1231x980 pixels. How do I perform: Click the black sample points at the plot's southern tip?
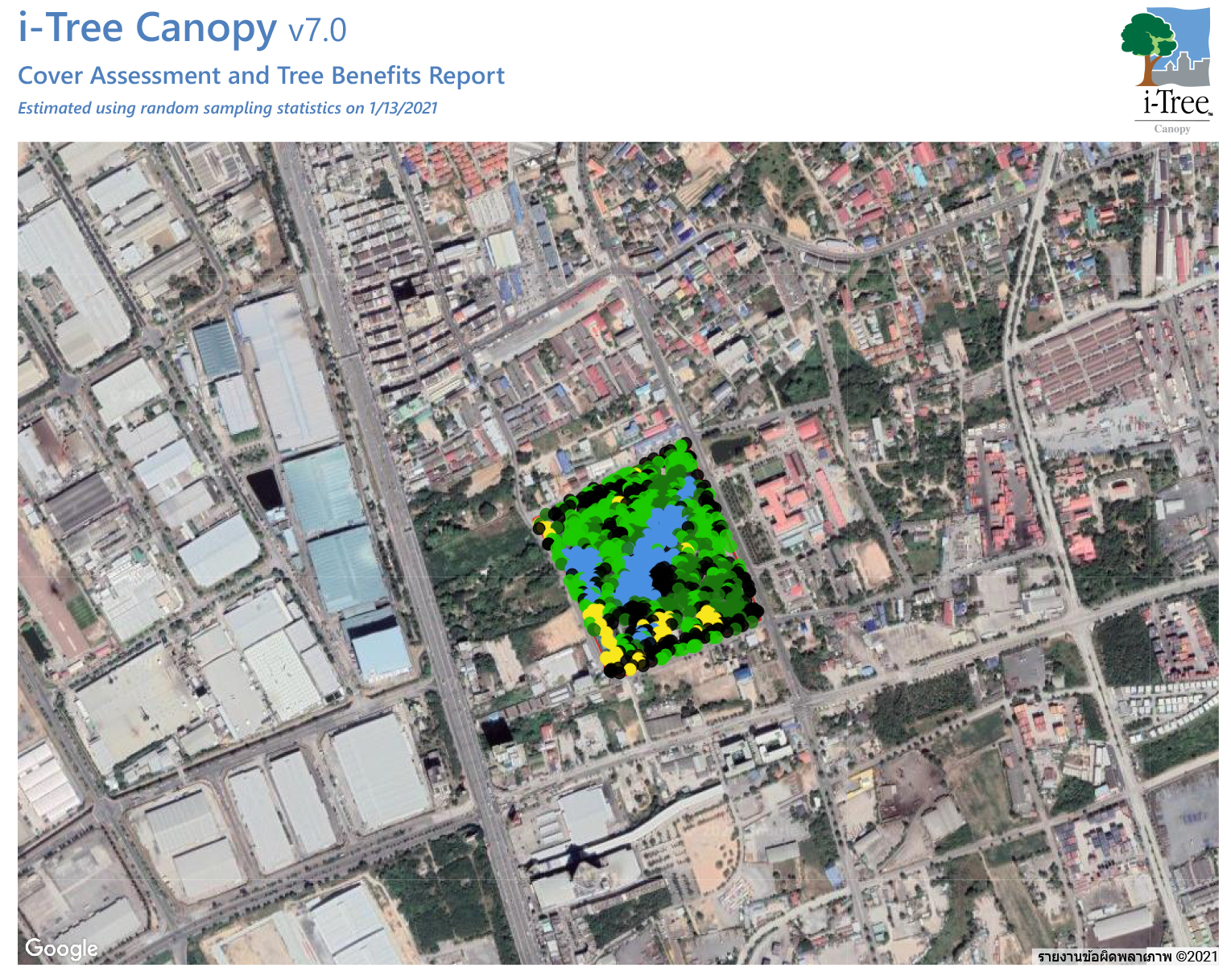pyautogui.click(x=617, y=668)
